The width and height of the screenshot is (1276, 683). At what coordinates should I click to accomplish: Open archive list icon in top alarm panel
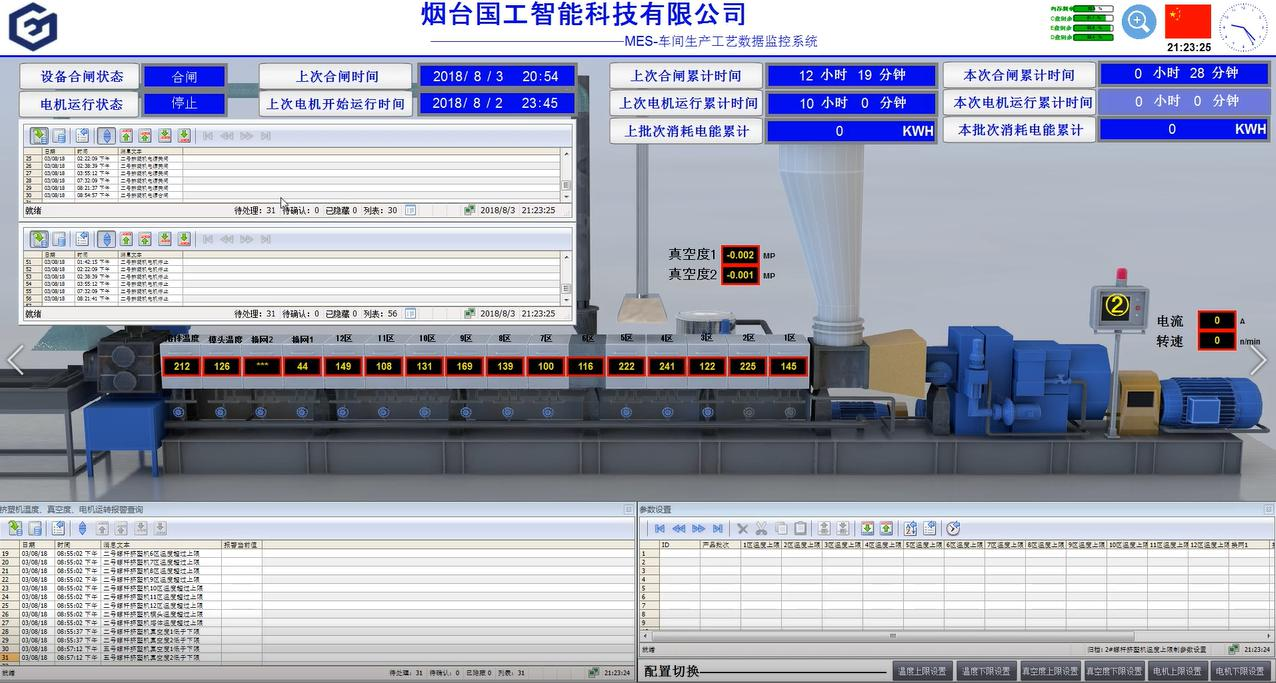point(60,135)
